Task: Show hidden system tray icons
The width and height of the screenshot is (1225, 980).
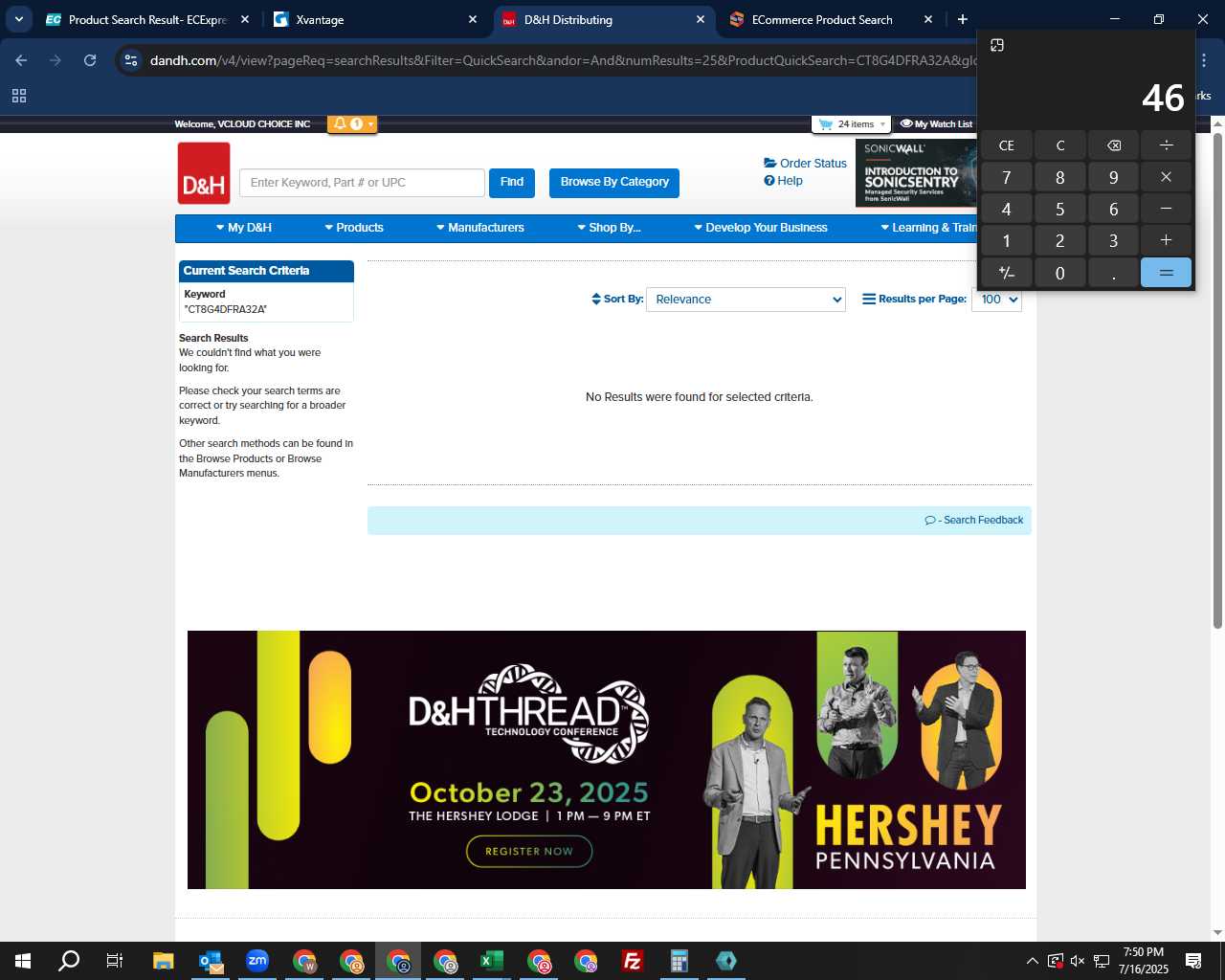Action: [1032, 961]
